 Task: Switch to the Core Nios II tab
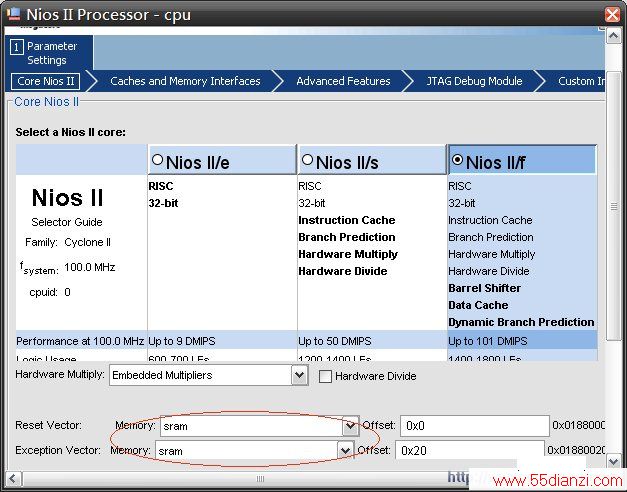pos(46,81)
